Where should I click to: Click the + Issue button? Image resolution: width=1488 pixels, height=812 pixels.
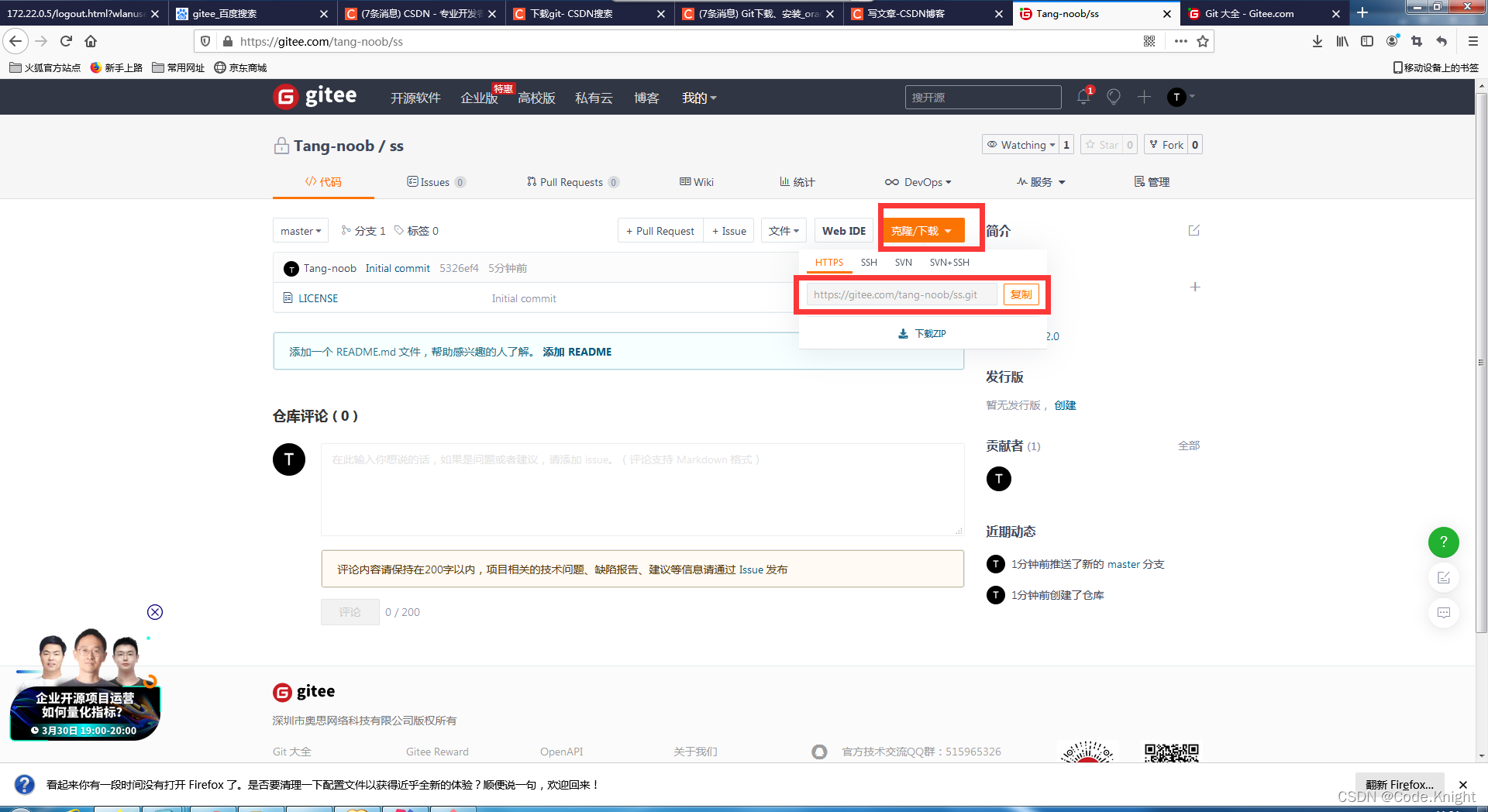[x=729, y=231]
